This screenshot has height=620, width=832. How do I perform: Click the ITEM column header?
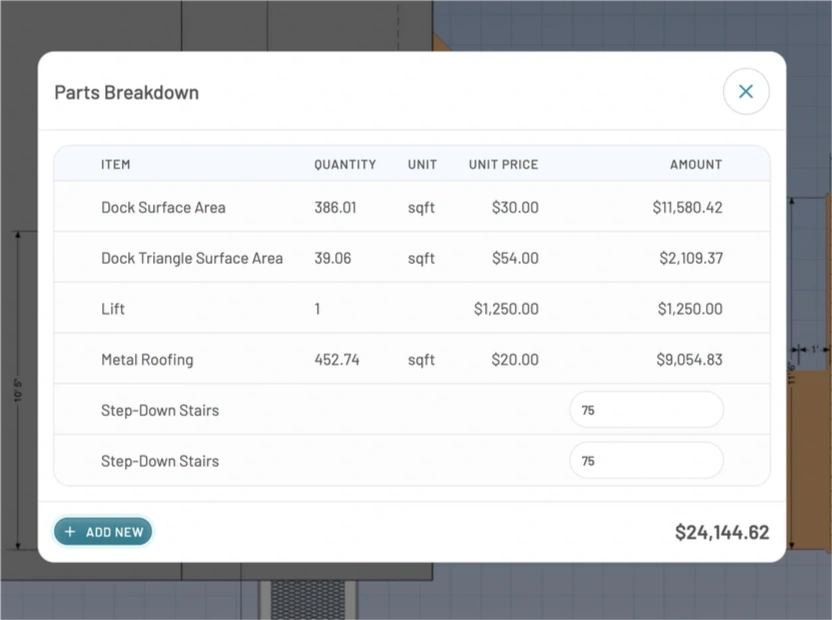[116, 165]
